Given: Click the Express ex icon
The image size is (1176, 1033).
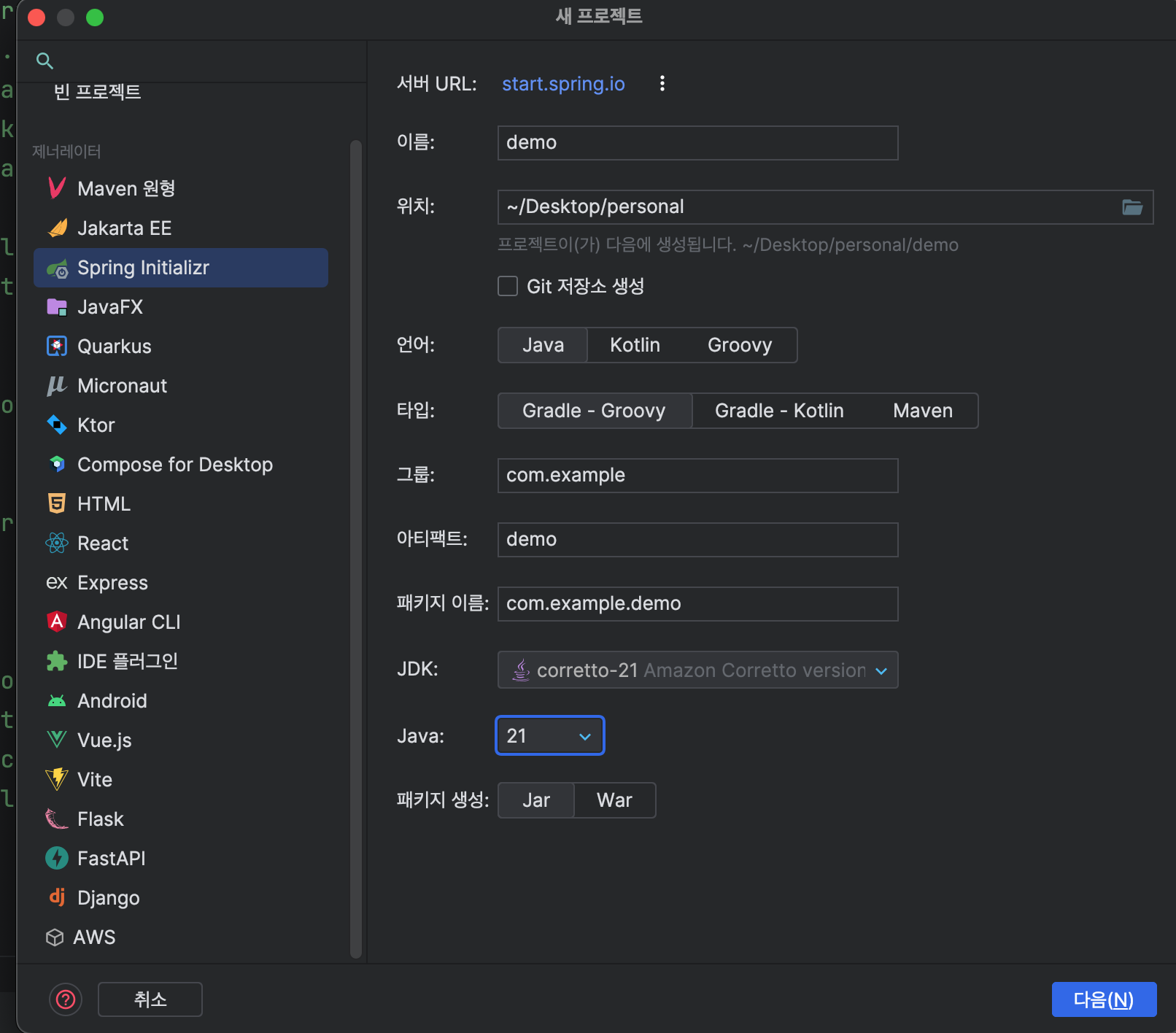Looking at the screenshot, I should [x=57, y=582].
